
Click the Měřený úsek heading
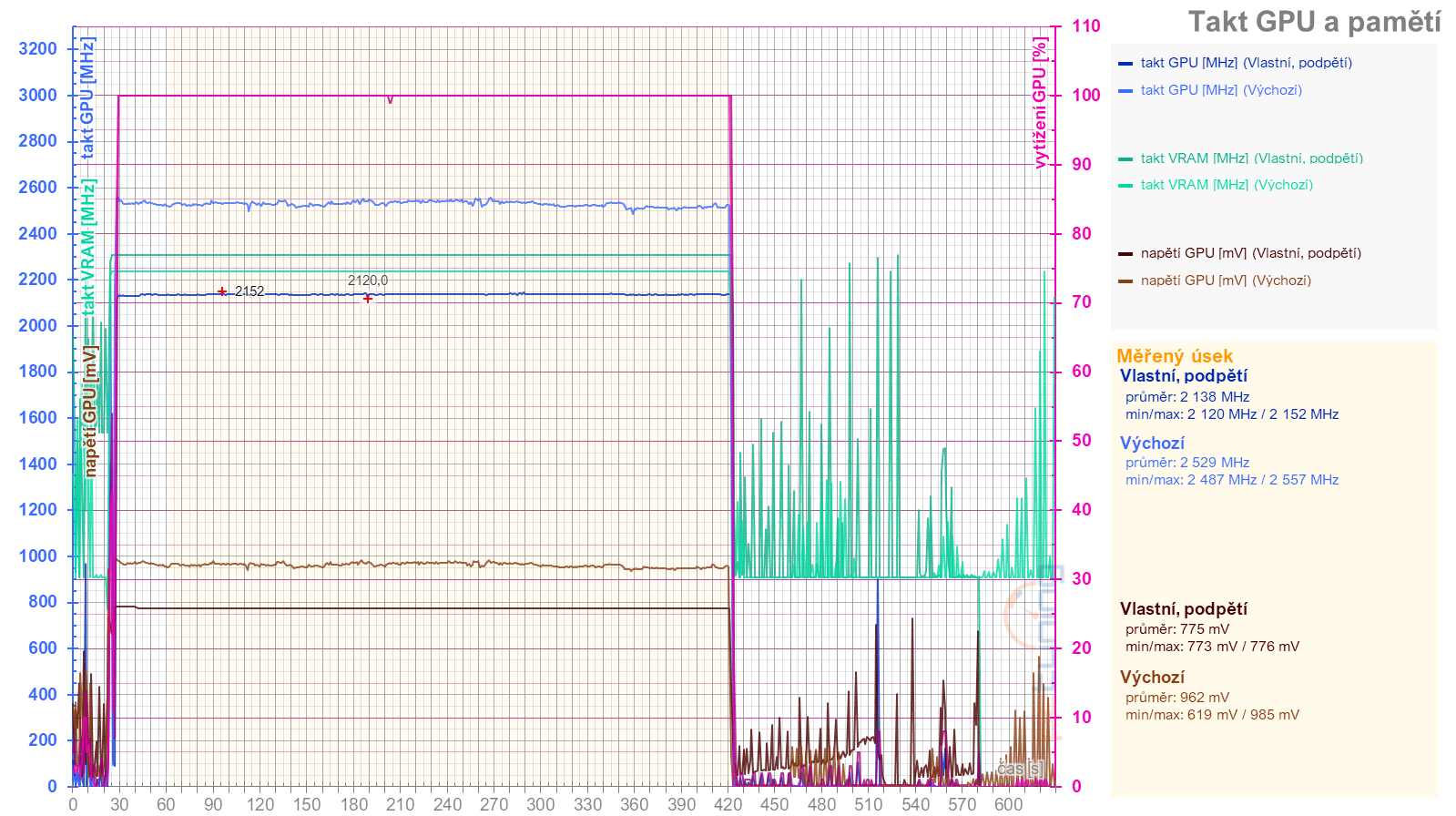point(1175,356)
